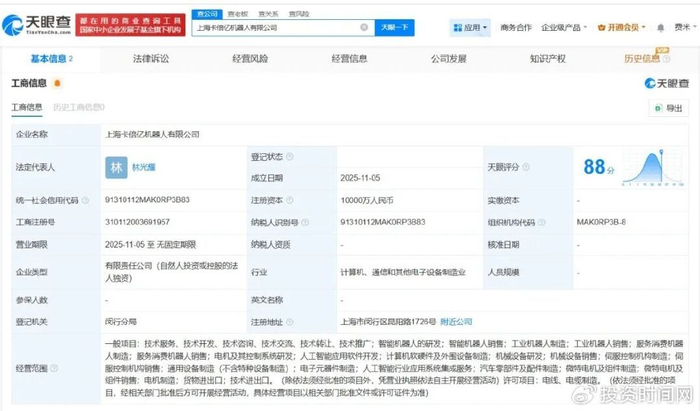
Task: Open the 应用 dropdown menu
Action: click(470, 28)
